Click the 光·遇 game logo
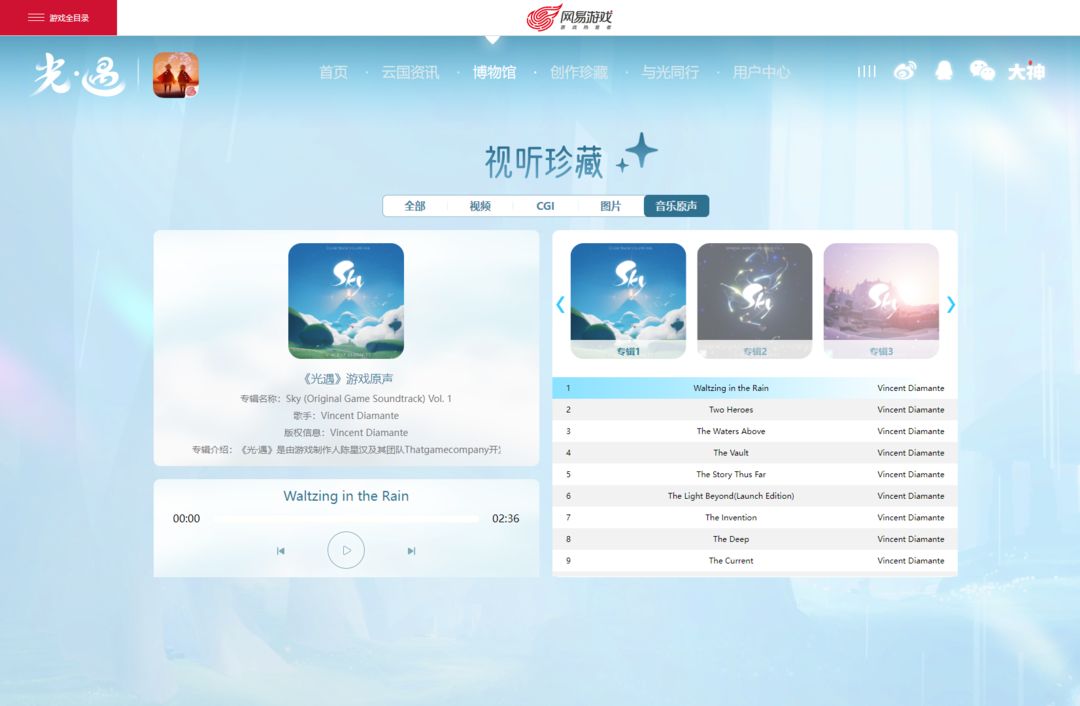The width and height of the screenshot is (1080, 706). click(79, 74)
